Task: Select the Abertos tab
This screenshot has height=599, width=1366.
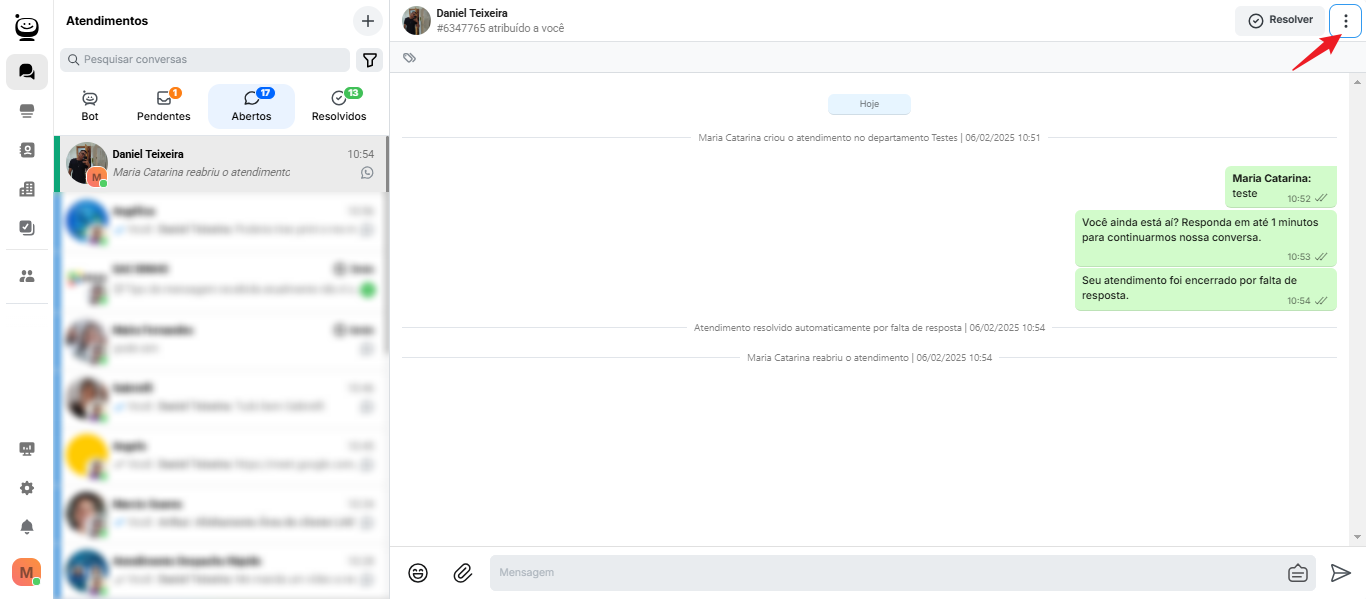Action: tap(251, 106)
